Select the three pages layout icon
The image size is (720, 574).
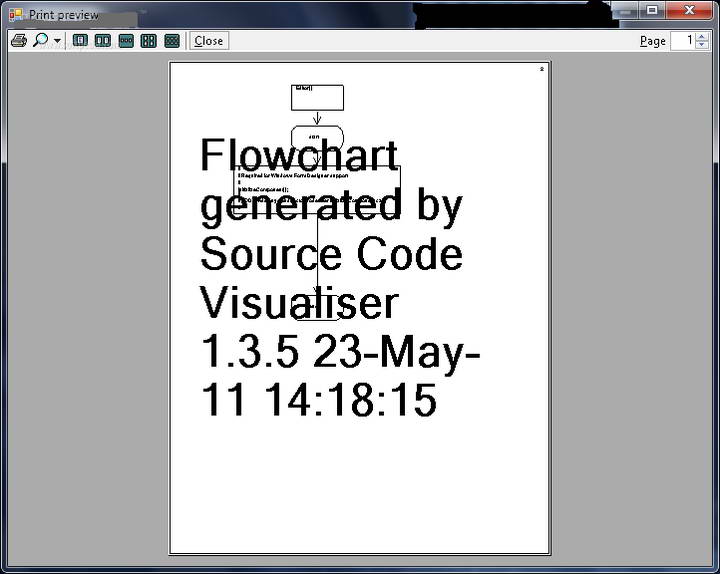pos(126,41)
